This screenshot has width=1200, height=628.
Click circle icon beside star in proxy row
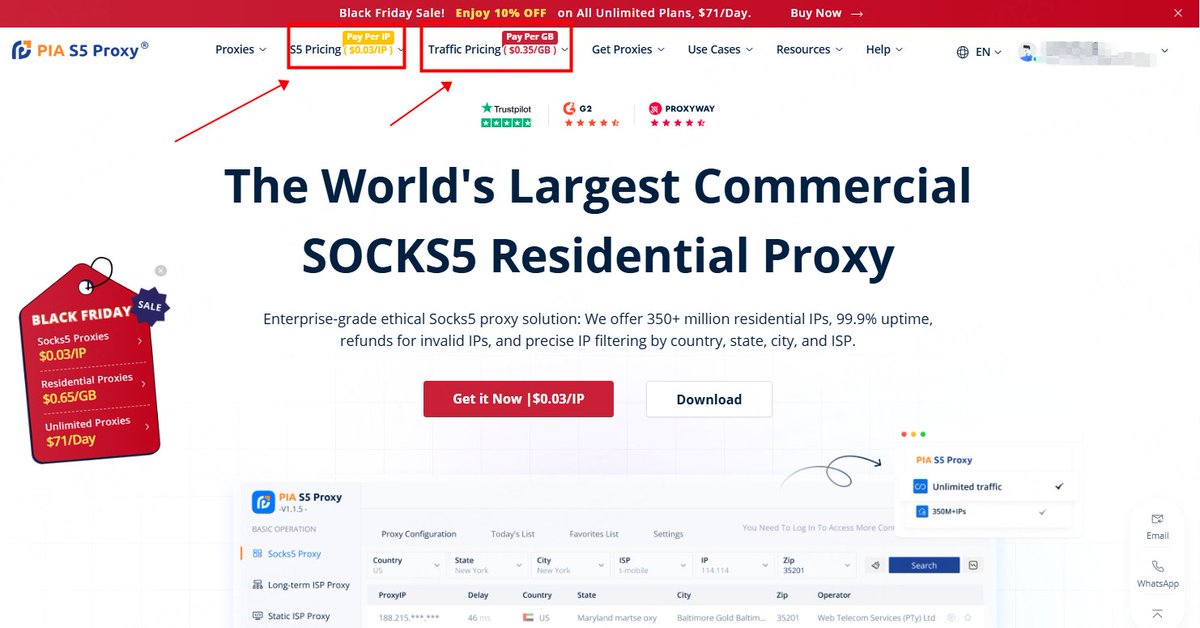tap(951, 618)
